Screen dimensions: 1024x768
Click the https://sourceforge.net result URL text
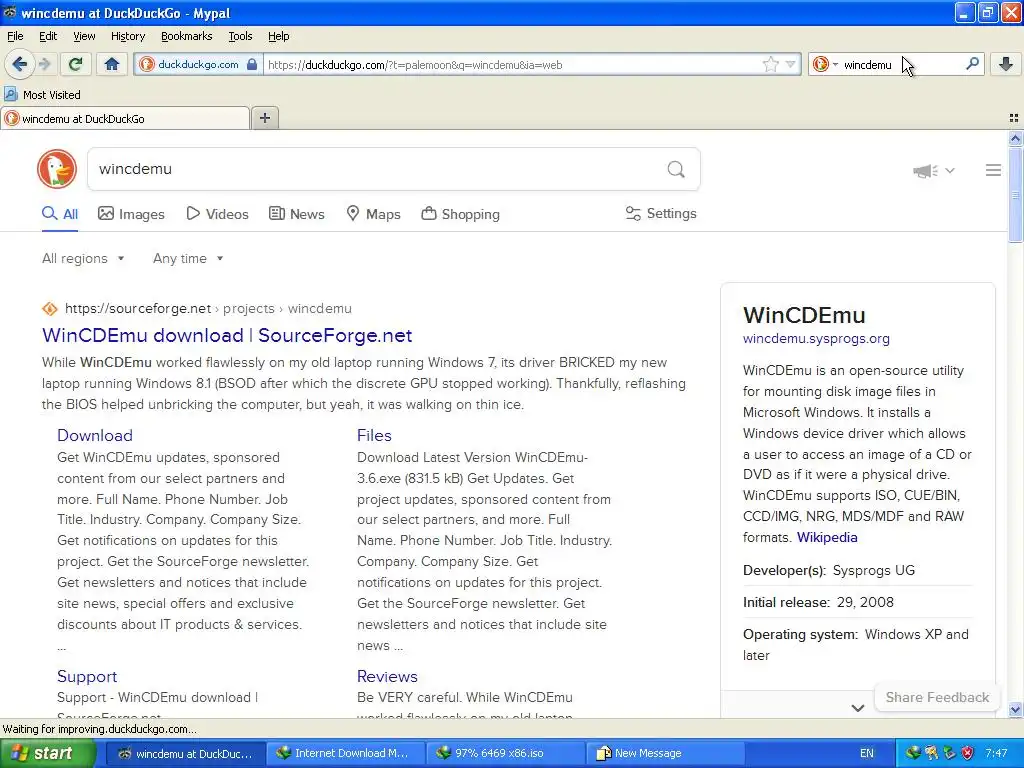point(138,309)
